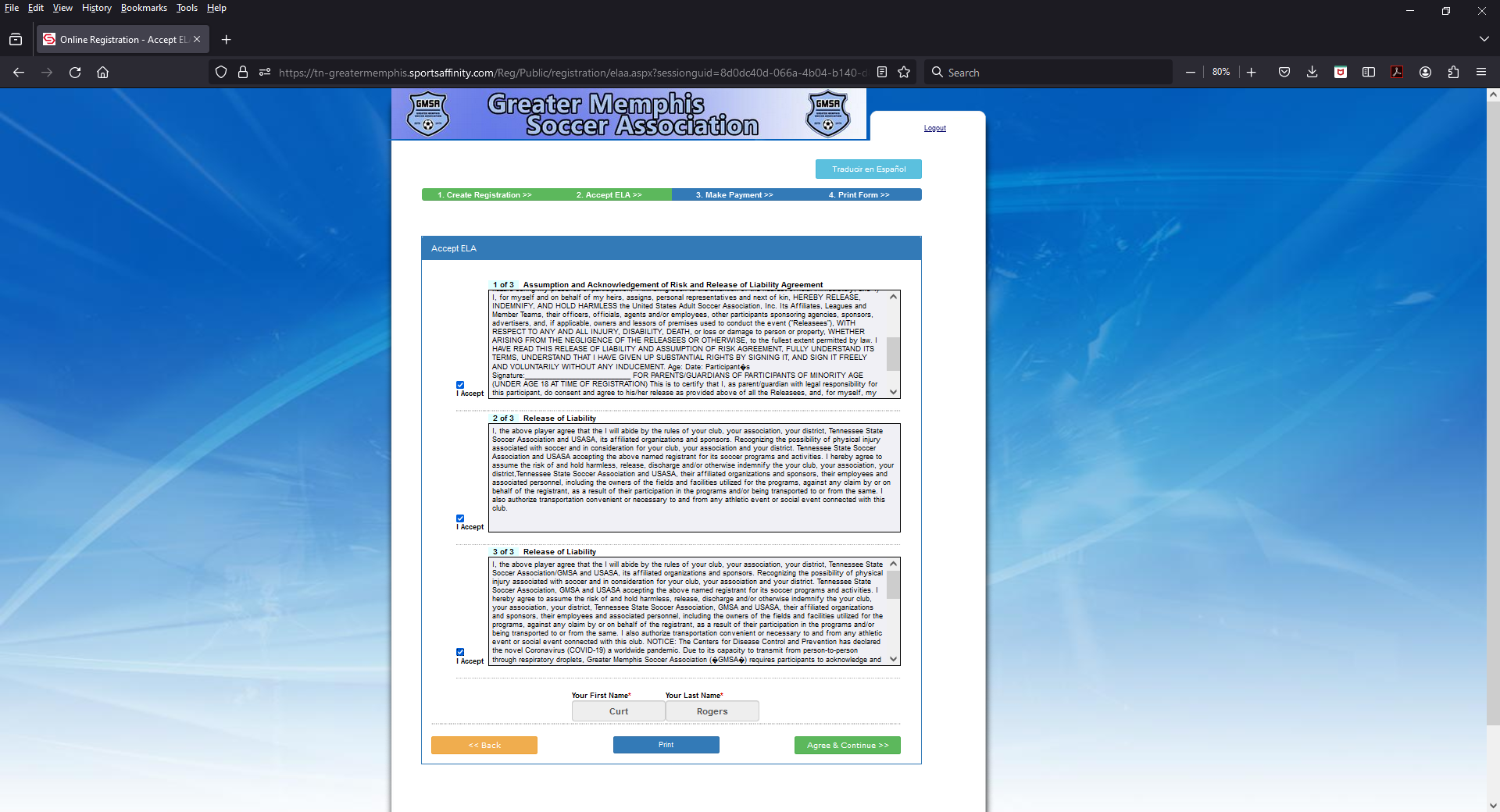Click scrollbar thumb of agreement 1 box

pos(893,354)
